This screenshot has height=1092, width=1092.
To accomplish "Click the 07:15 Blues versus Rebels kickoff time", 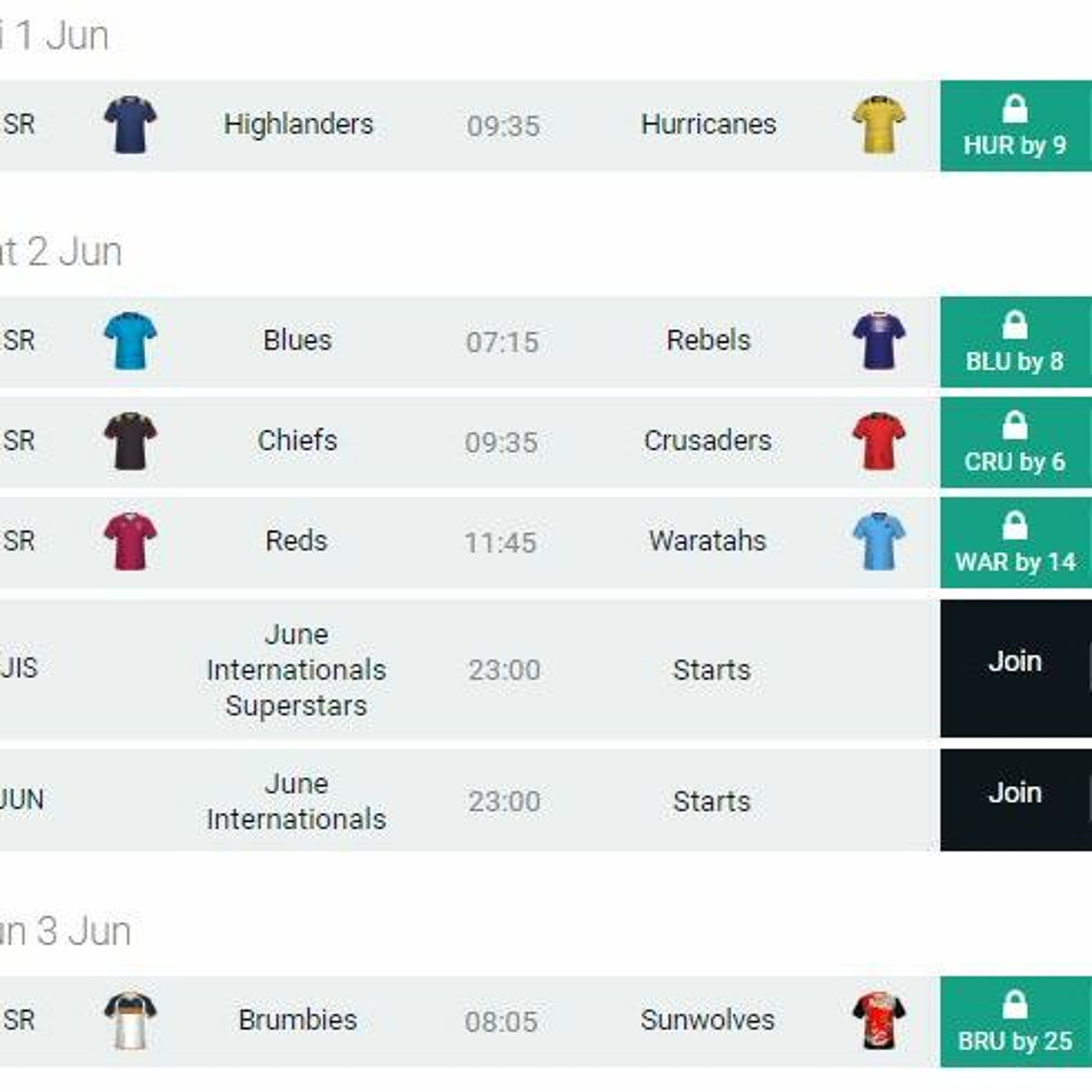I will 502,342.
